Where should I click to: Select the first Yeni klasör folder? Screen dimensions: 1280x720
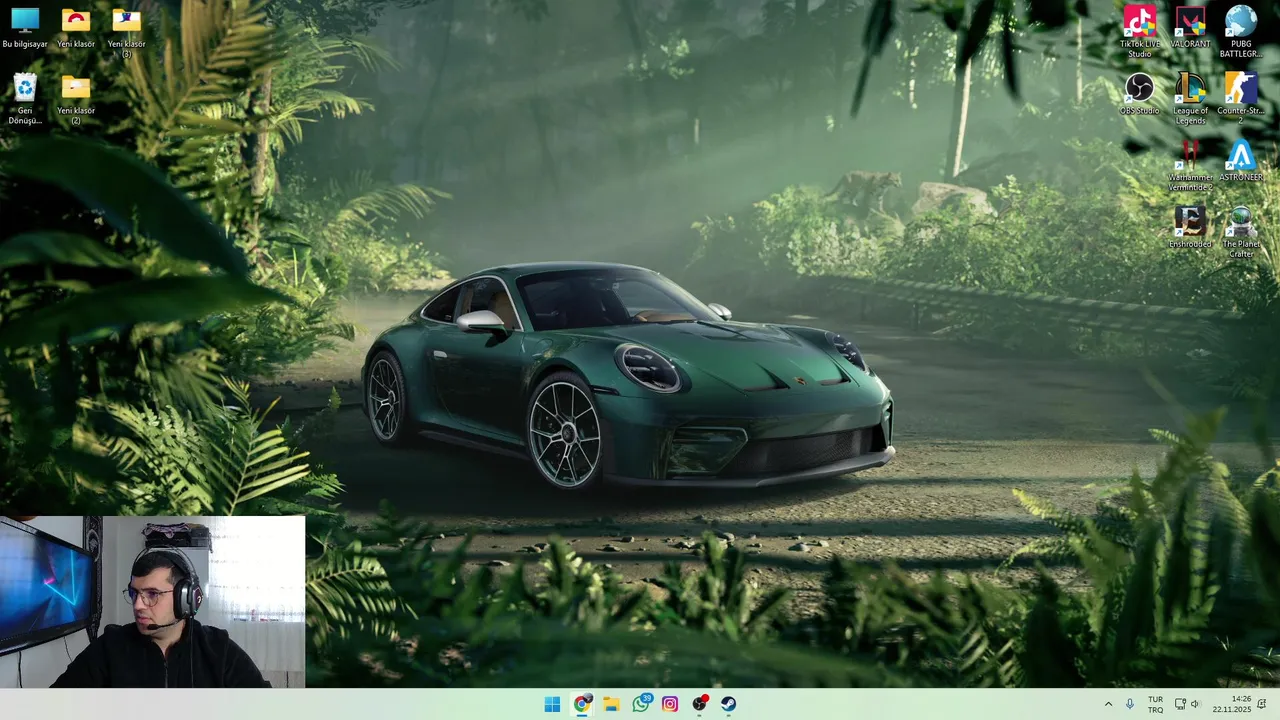(76, 28)
